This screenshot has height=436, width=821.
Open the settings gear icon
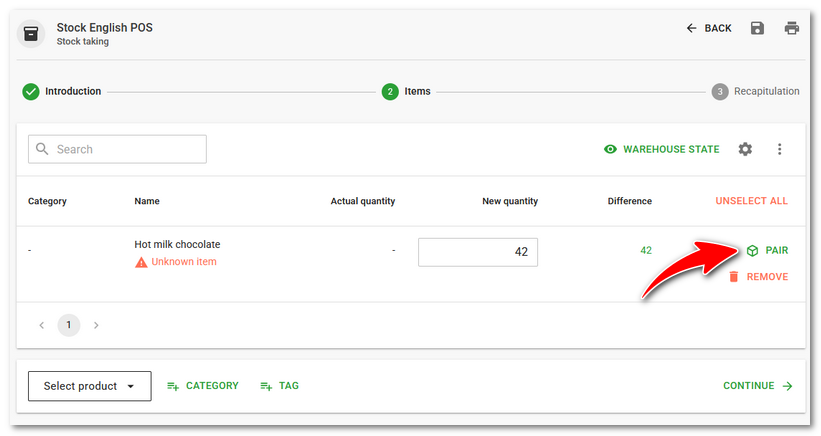coord(745,149)
